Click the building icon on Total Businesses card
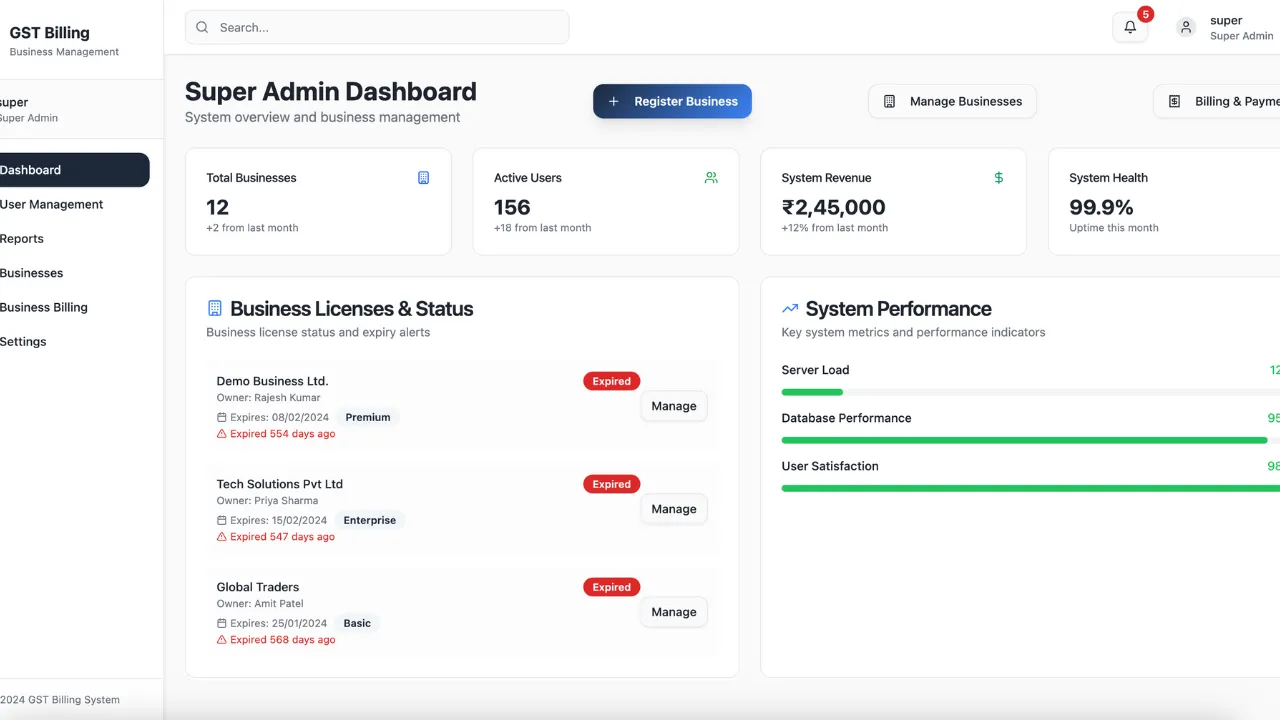Image resolution: width=1280 pixels, height=720 pixels. pos(423,178)
